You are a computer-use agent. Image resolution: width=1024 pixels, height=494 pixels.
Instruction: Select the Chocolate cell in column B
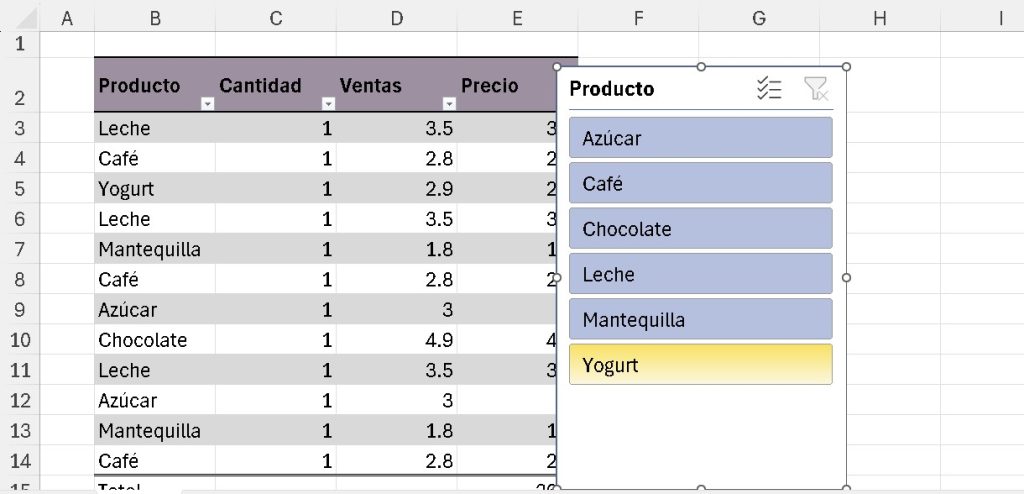click(143, 340)
